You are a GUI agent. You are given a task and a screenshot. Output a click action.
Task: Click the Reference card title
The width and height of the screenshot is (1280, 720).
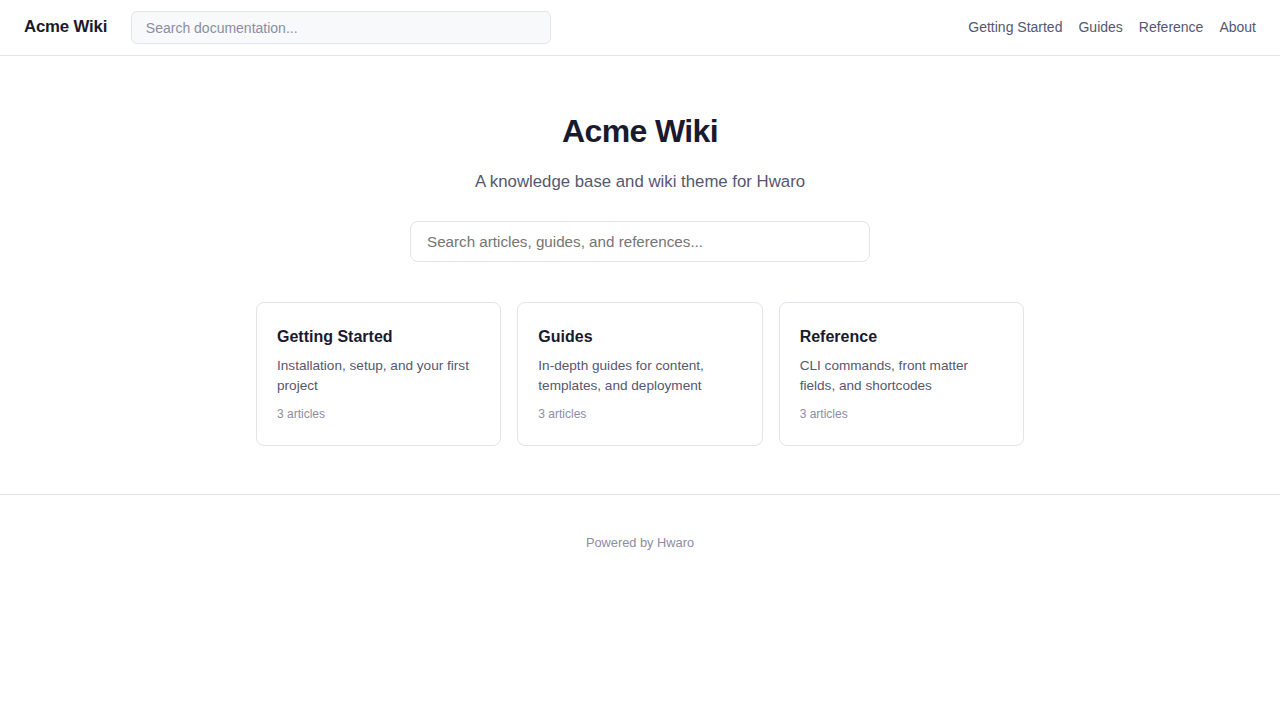pos(838,336)
